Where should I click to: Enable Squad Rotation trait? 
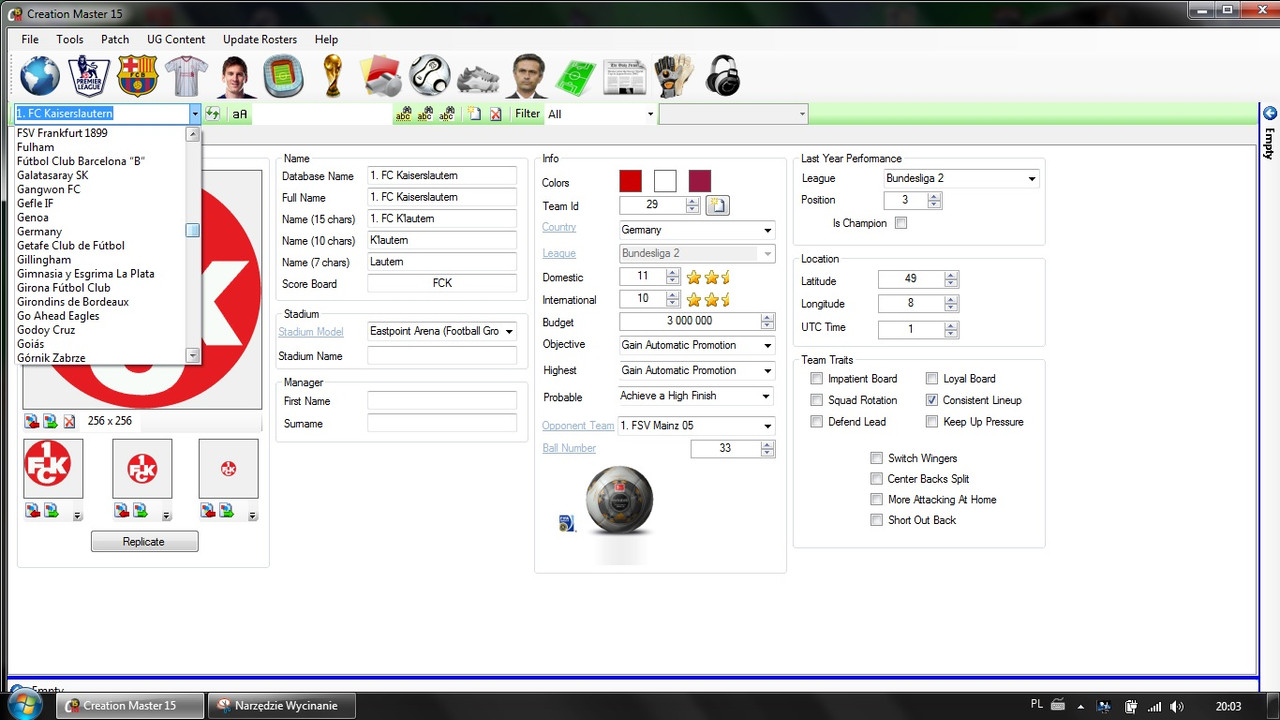[x=817, y=400]
